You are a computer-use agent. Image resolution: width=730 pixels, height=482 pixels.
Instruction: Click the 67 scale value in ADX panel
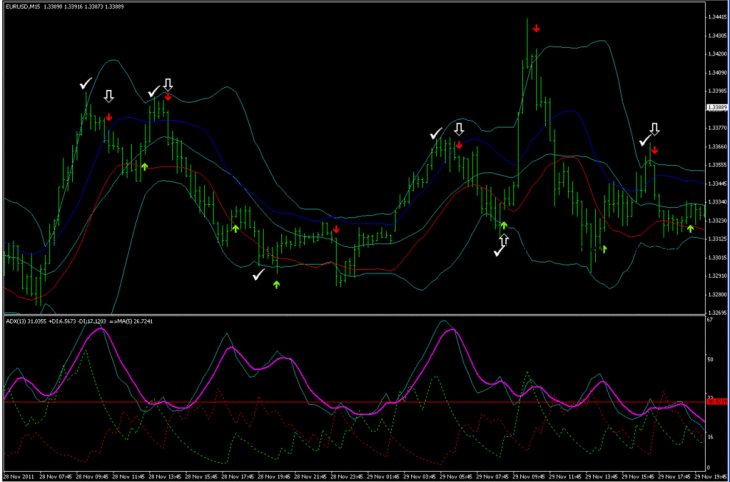tap(710, 320)
